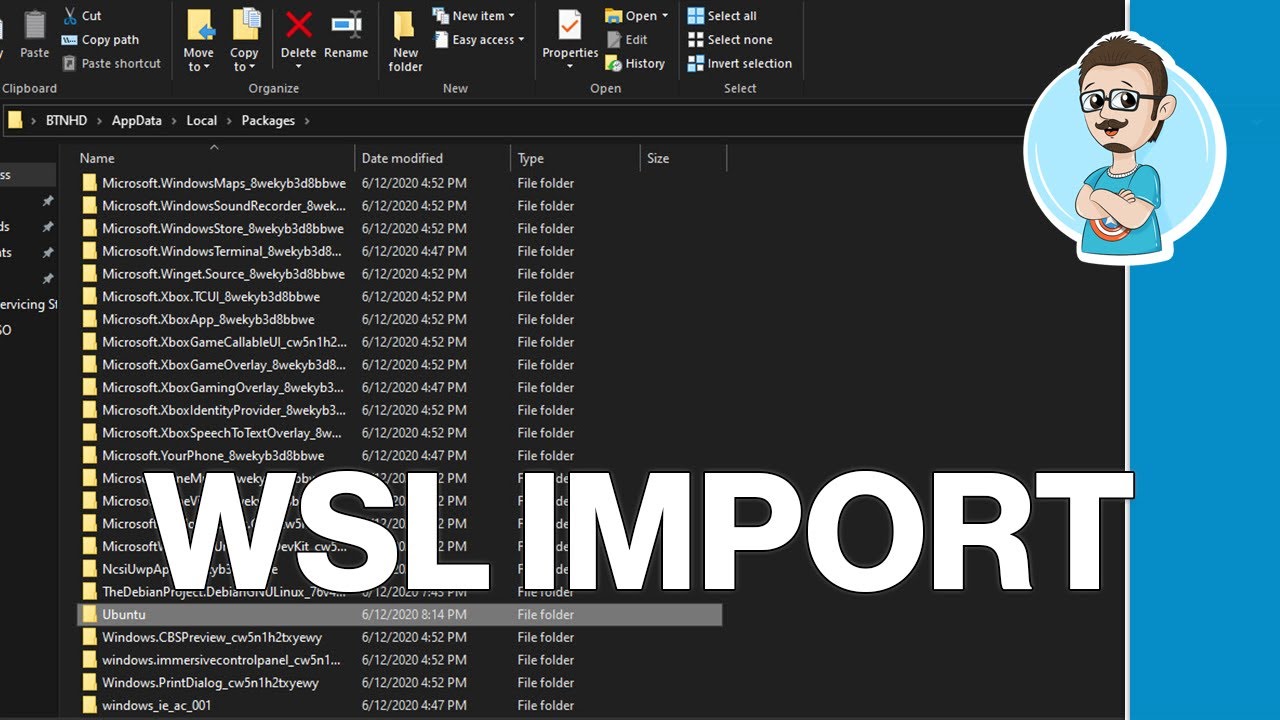Sort by Date modified column
The width and height of the screenshot is (1280, 720).
(402, 158)
